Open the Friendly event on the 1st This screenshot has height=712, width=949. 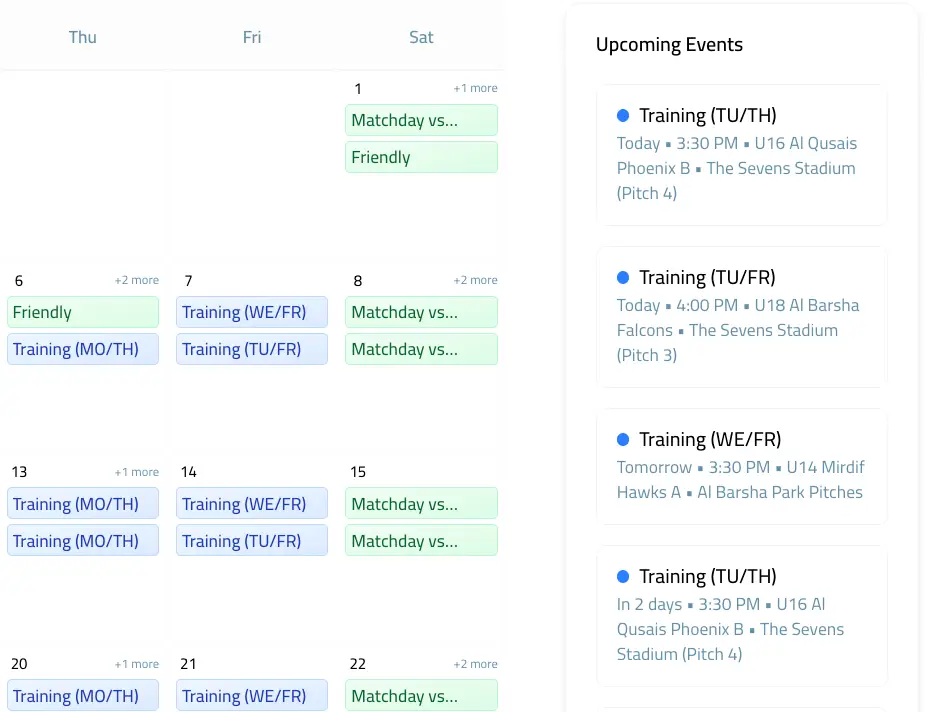(421, 157)
